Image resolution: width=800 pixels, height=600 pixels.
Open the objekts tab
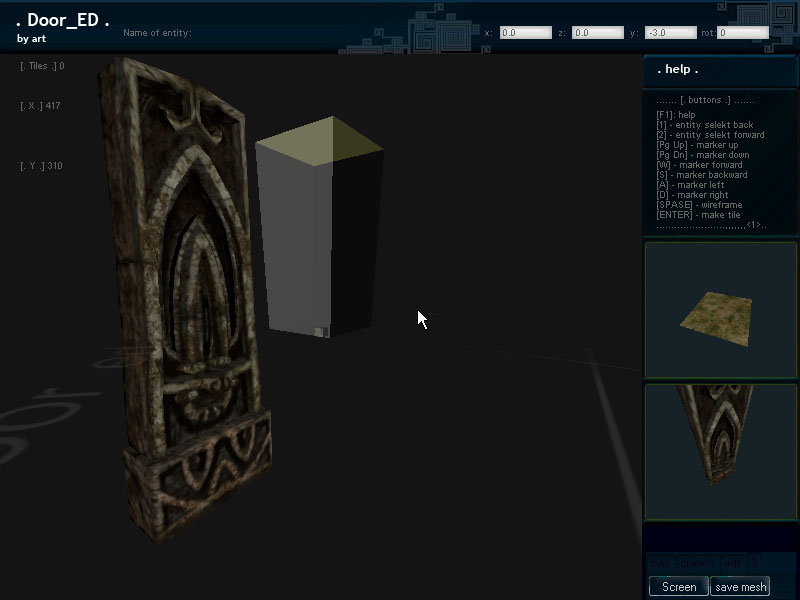[x=696, y=564]
